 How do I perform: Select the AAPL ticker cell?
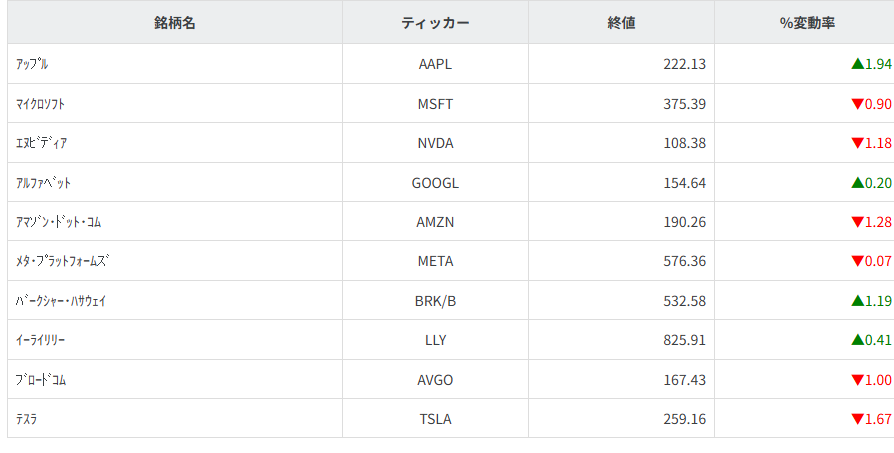(435, 64)
